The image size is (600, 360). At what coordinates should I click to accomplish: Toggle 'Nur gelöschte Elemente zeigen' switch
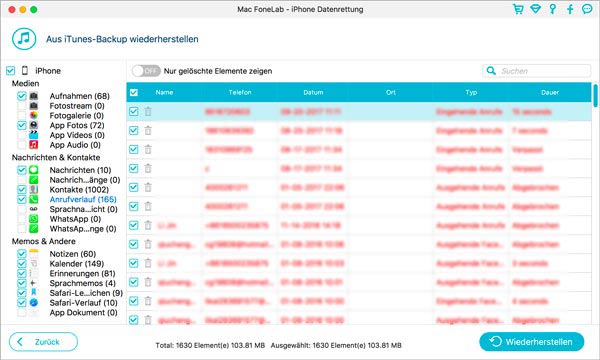[x=146, y=71]
